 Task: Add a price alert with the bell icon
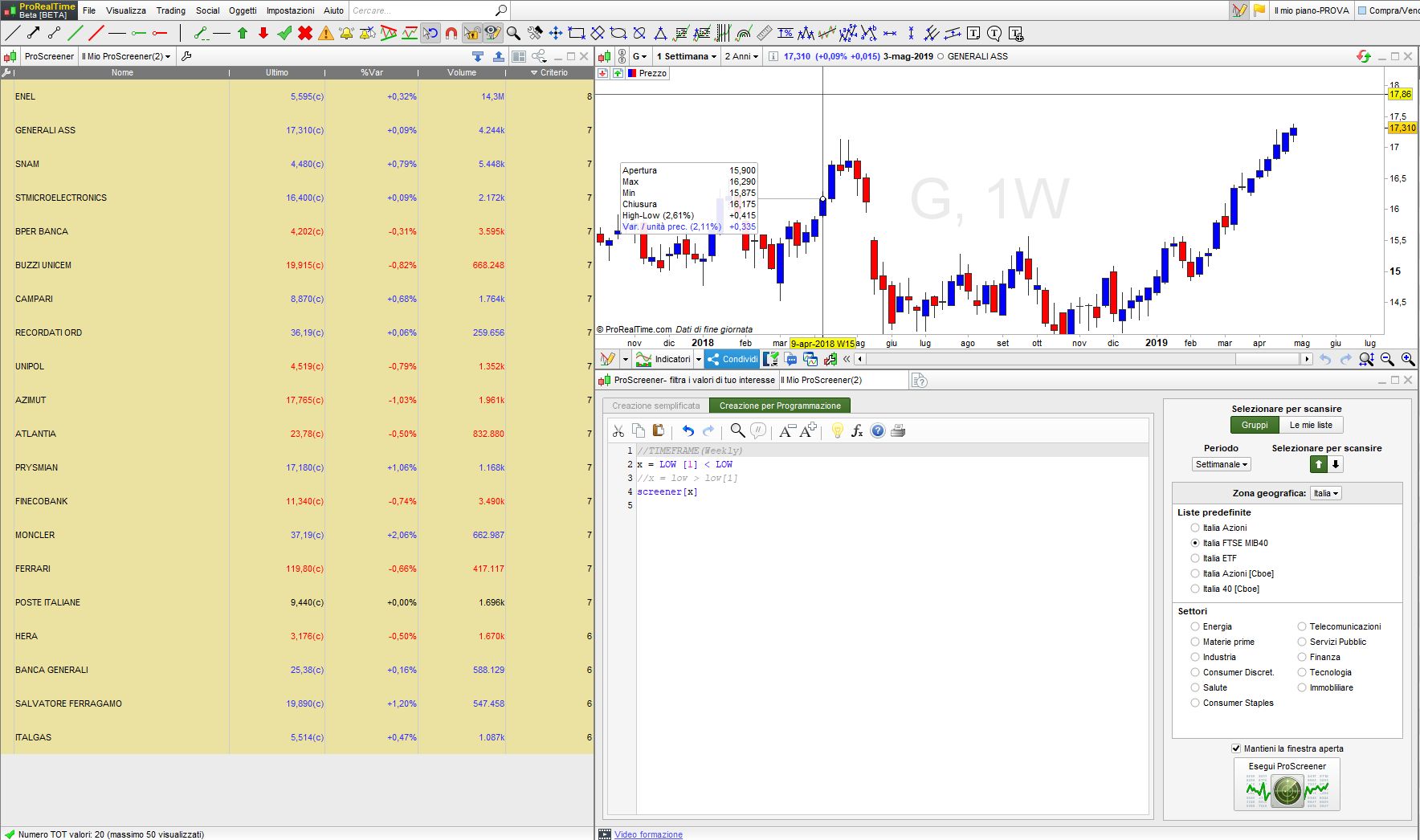pyautogui.click(x=347, y=33)
